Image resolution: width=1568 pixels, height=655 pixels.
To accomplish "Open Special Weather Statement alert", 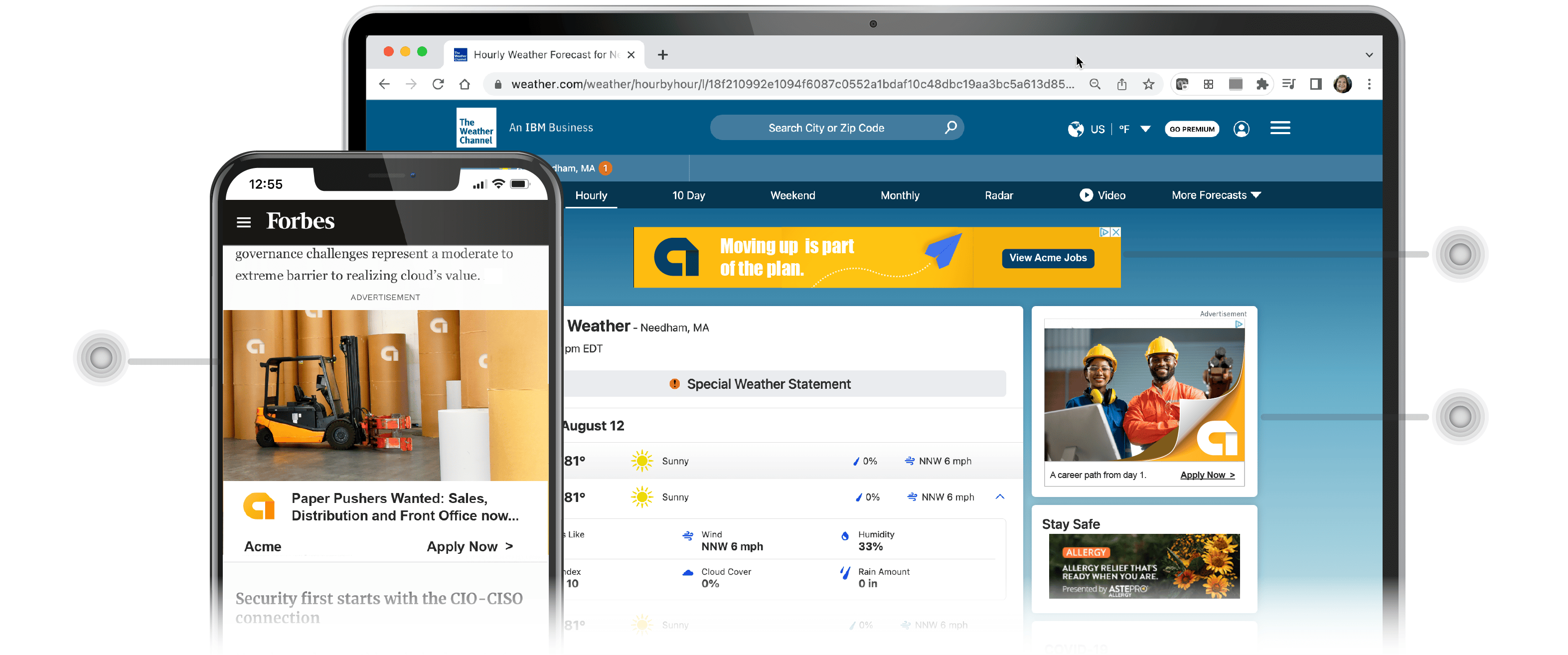I will coord(785,383).
